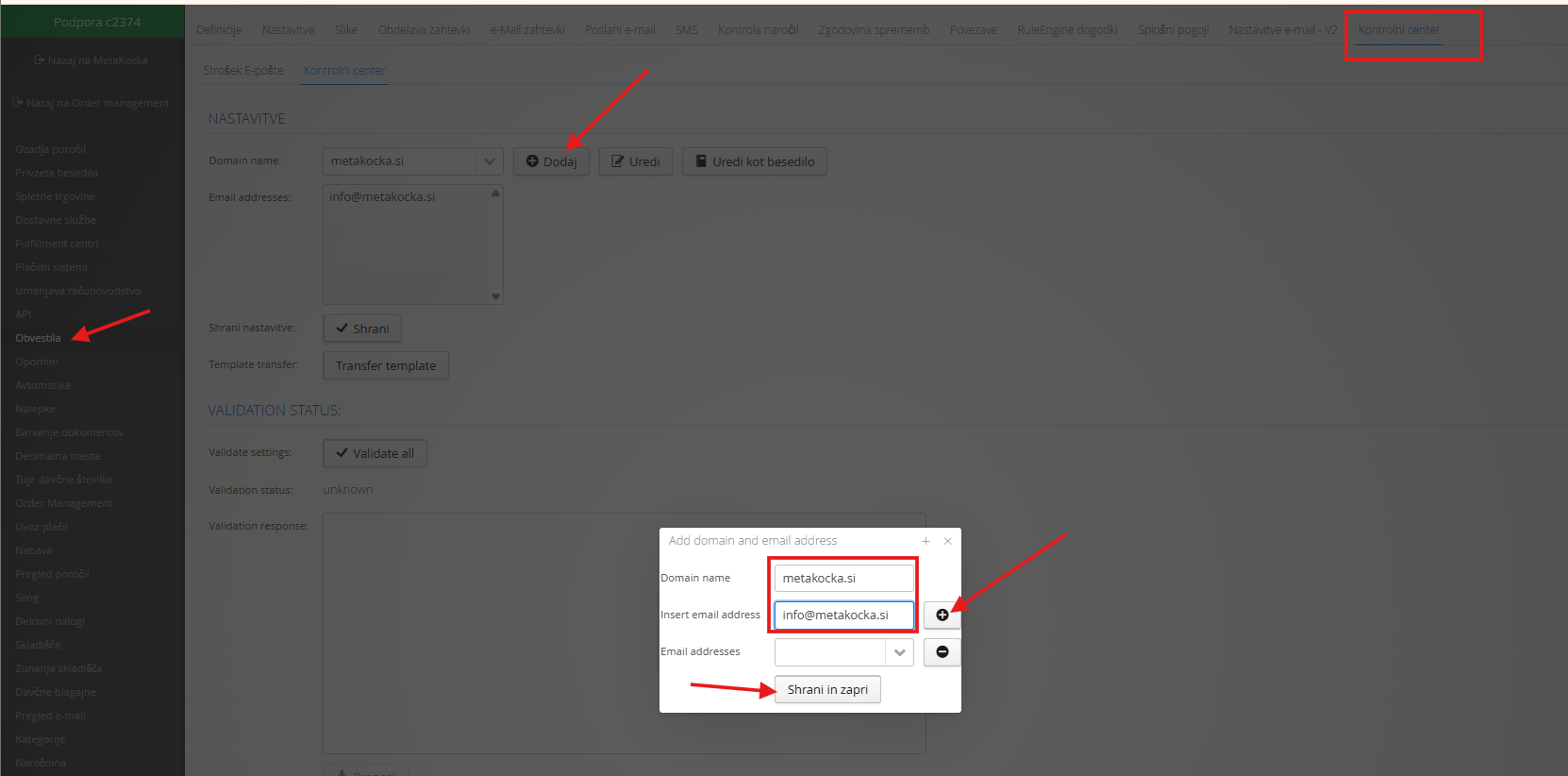Open Skladišče in the sidebar
This screenshot has height=776, width=1568.
(x=38, y=645)
